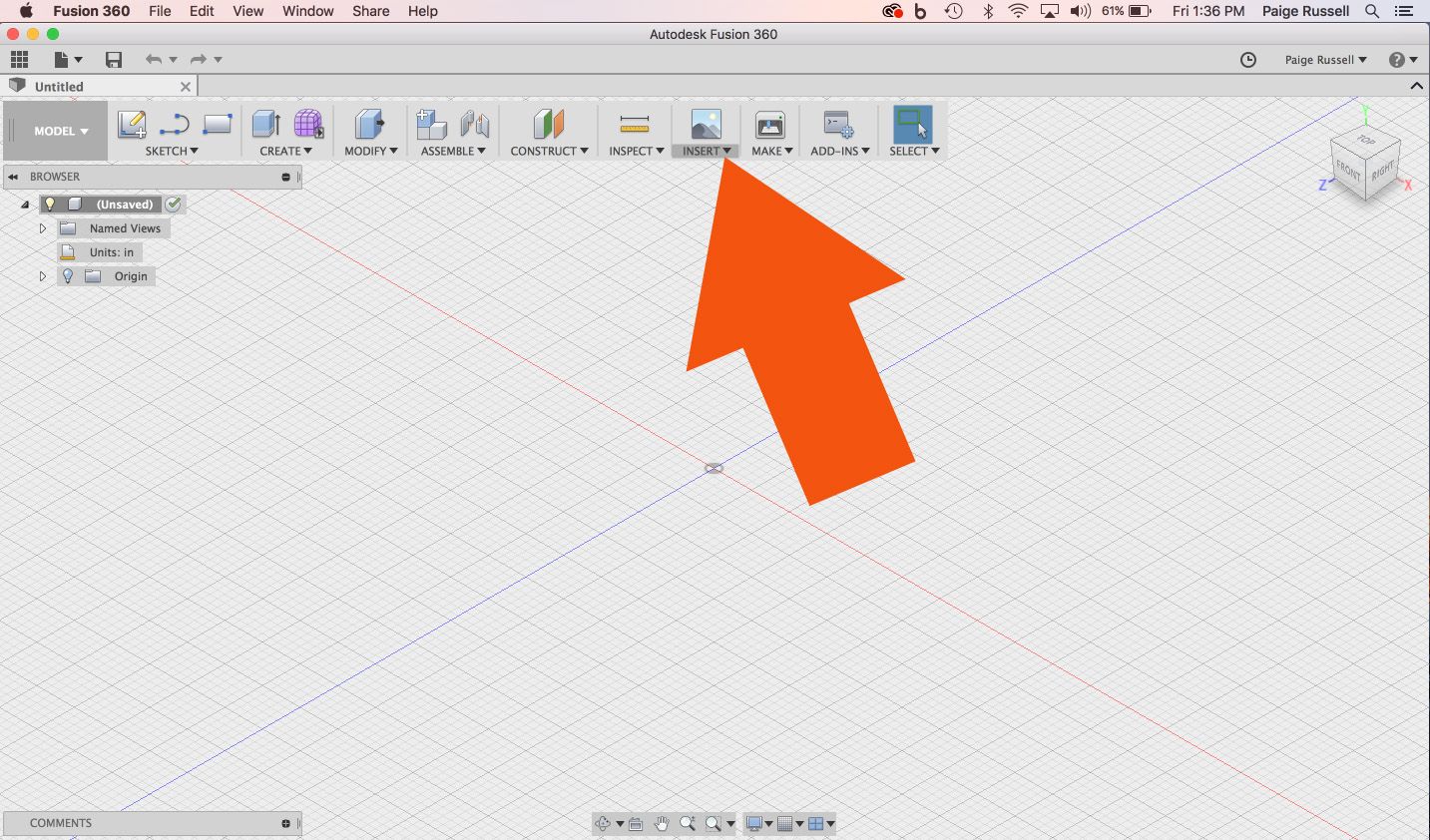Open the MODIFY dropdown menu
1430x840 pixels.
pos(371,152)
